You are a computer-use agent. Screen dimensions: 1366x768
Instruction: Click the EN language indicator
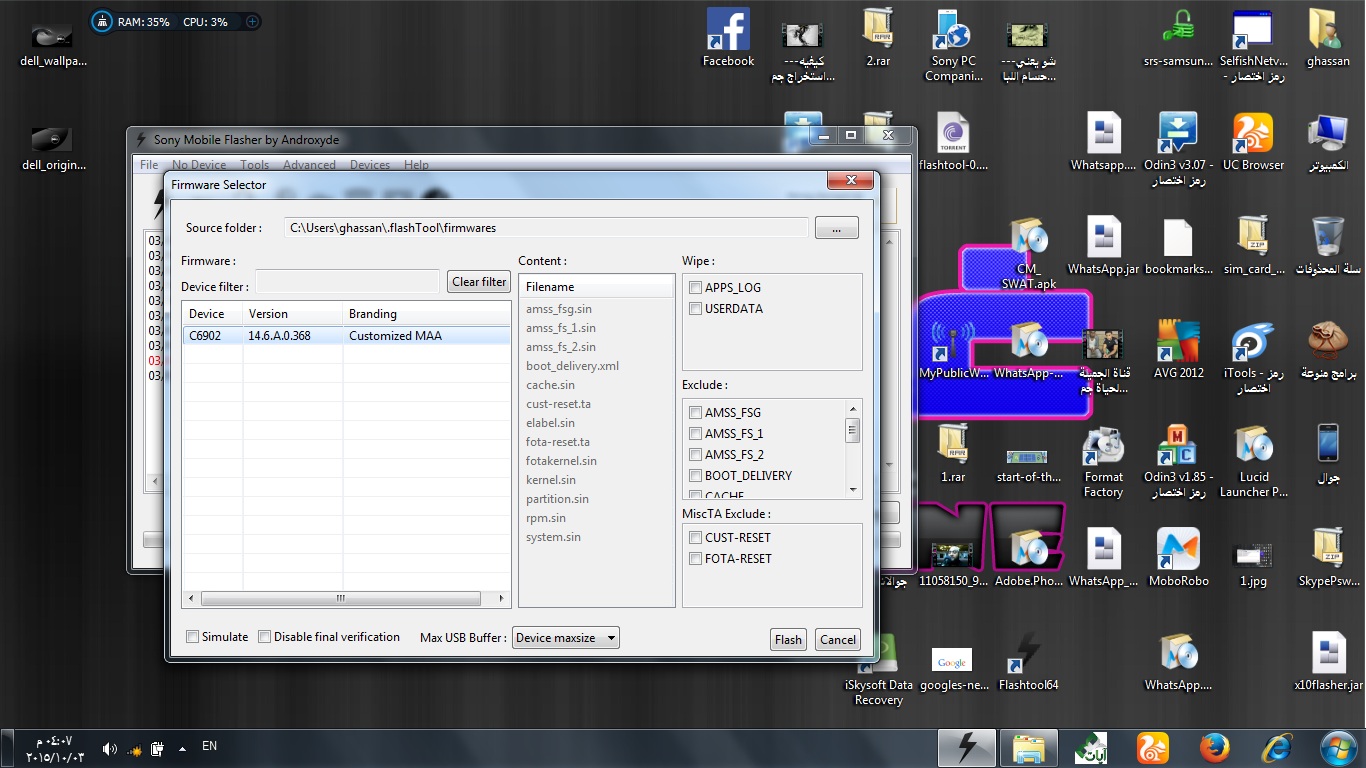(210, 746)
